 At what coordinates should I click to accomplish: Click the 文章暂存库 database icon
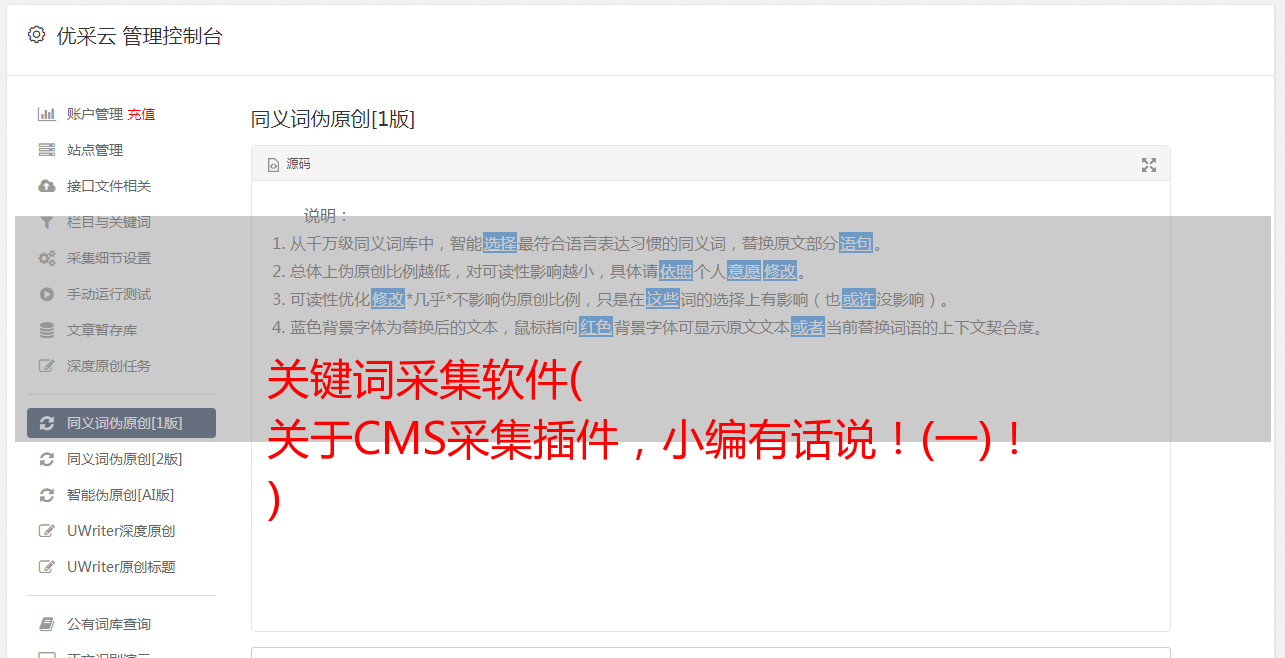[46, 330]
